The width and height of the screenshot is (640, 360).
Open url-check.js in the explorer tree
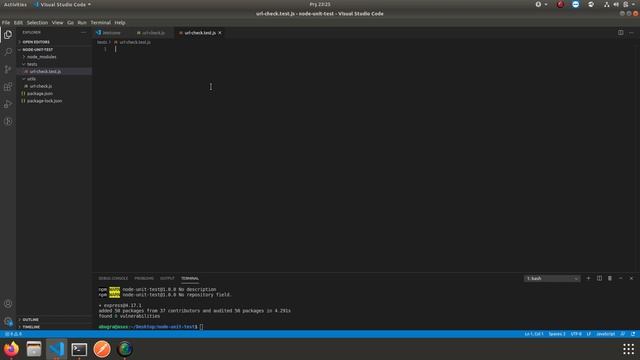41,86
